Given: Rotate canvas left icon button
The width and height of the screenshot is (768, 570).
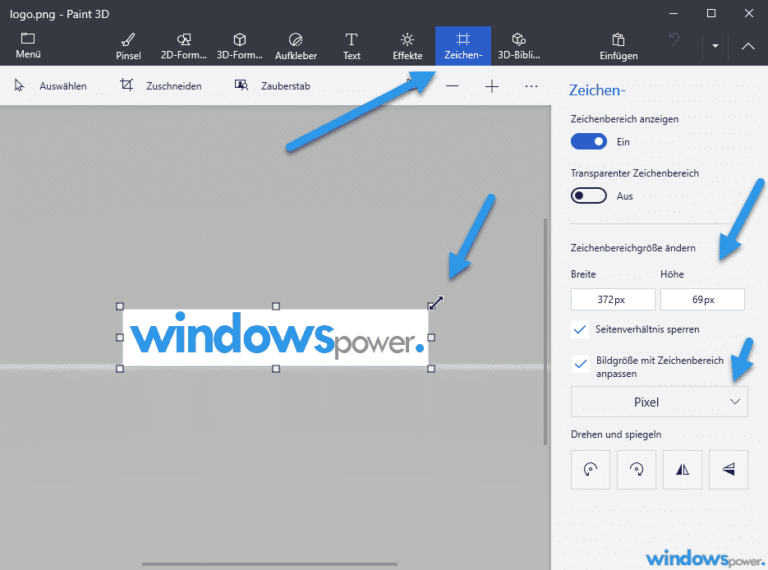Looking at the screenshot, I should 590,470.
